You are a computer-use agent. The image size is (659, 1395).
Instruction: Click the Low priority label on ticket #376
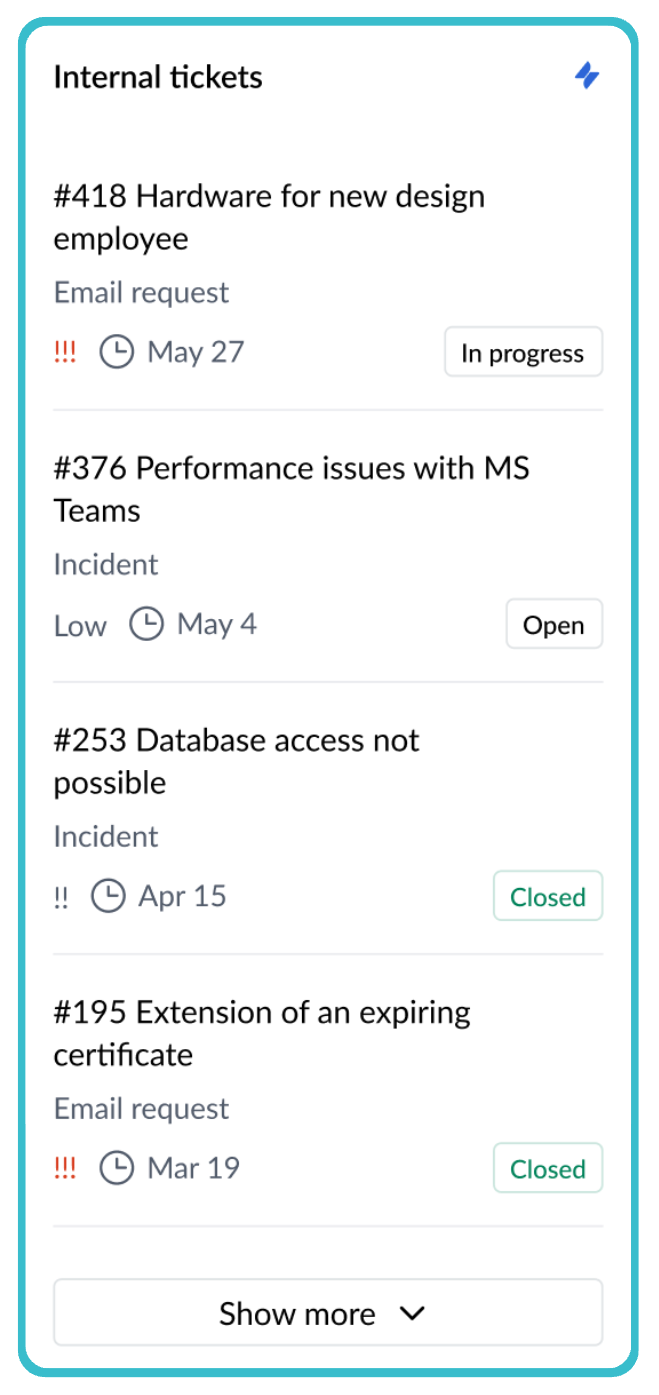79,625
